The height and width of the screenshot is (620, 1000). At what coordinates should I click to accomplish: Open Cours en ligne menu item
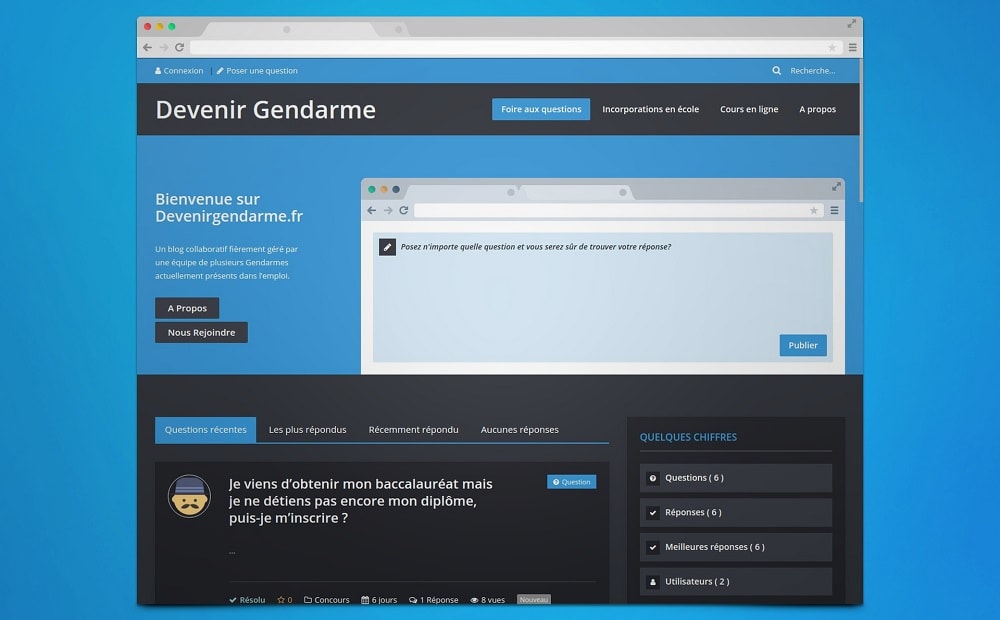click(x=749, y=109)
